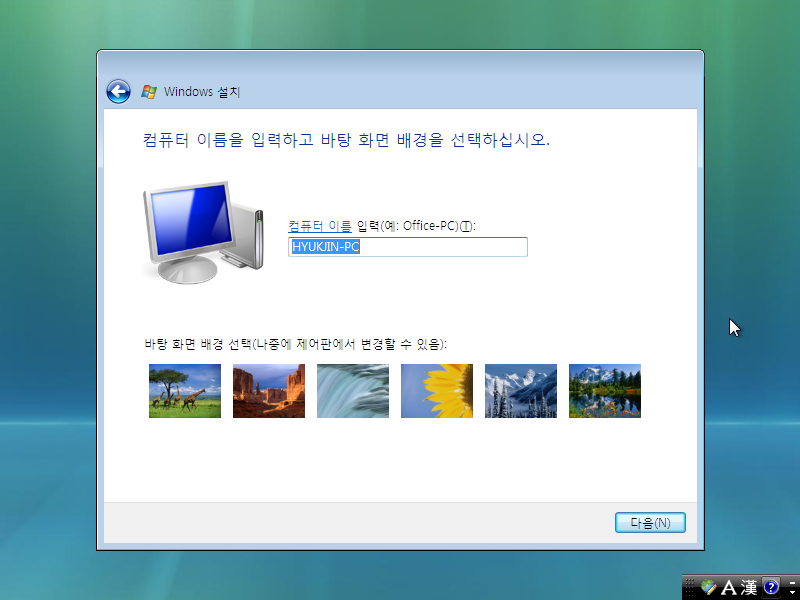
Task: Click the Windows 설치 title text
Action: [202, 92]
